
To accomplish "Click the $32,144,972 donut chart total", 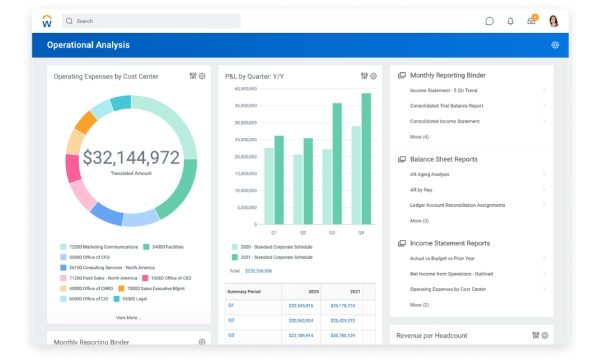I will click(x=131, y=158).
